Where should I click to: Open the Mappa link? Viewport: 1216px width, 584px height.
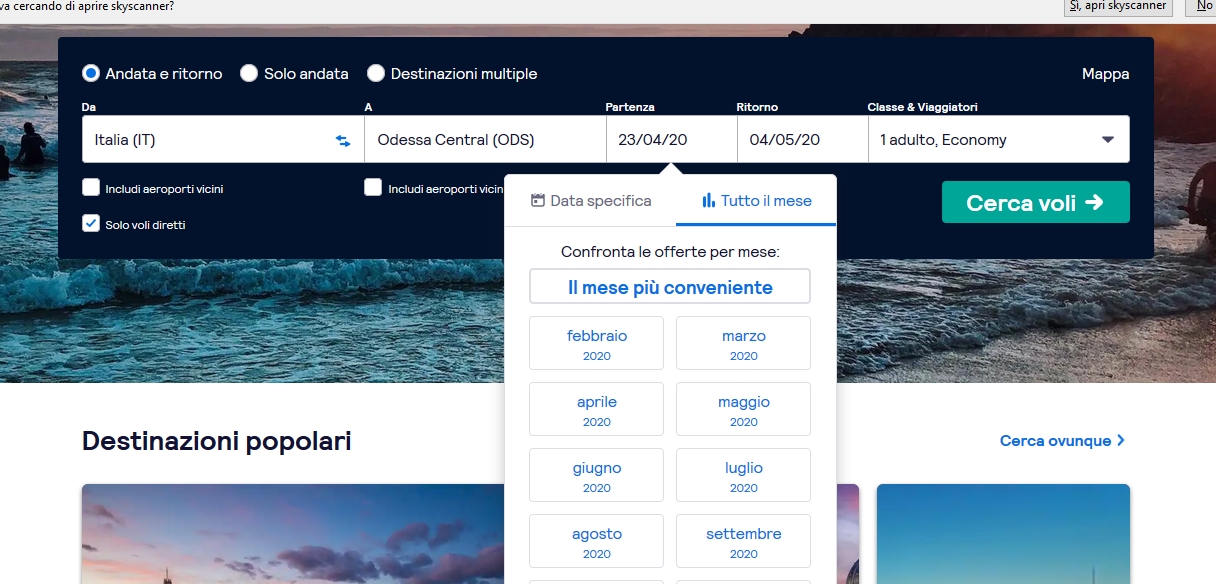click(x=1105, y=74)
